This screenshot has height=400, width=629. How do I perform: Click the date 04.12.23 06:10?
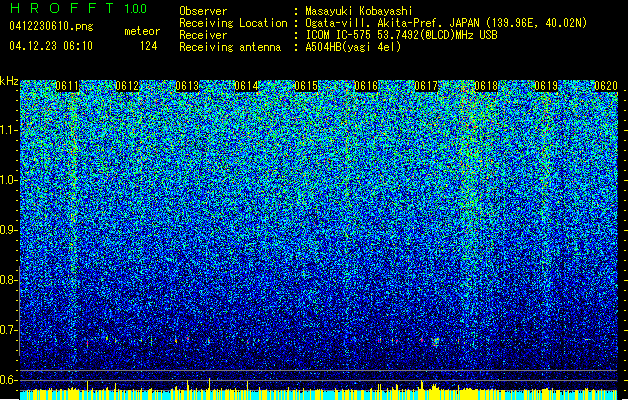[51, 46]
